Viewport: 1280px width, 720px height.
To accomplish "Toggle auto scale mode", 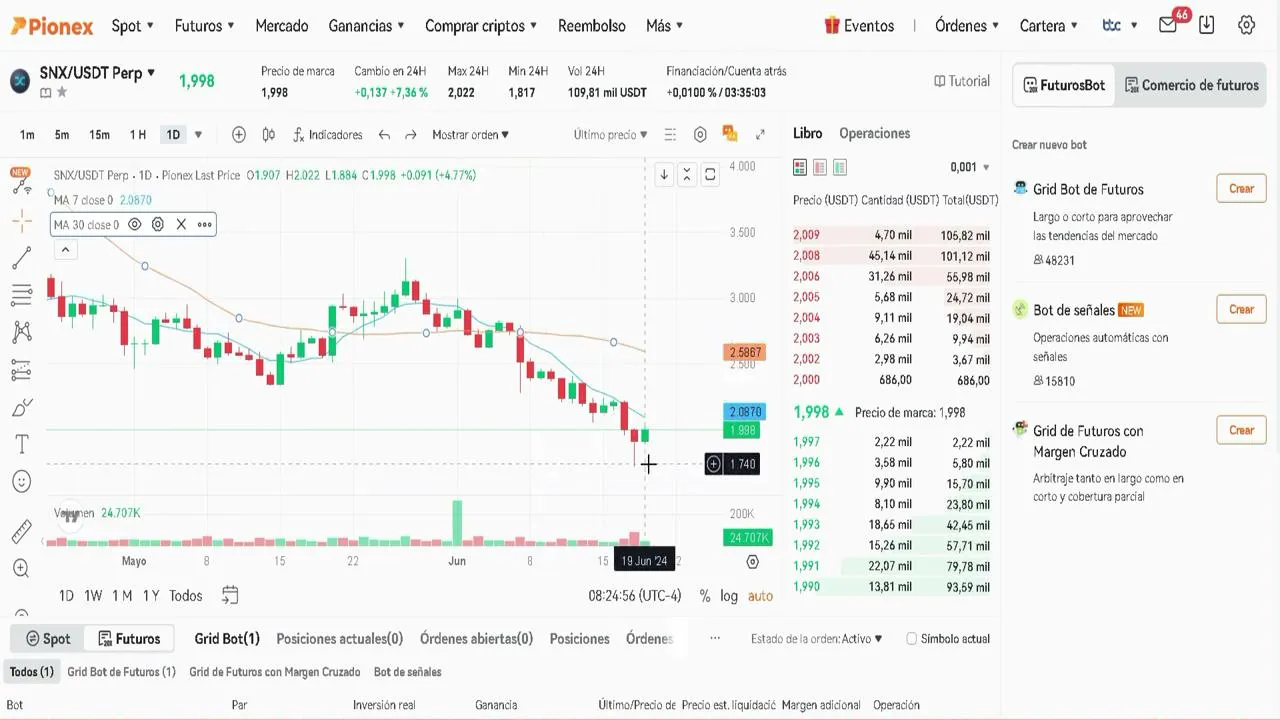I will click(x=760, y=596).
